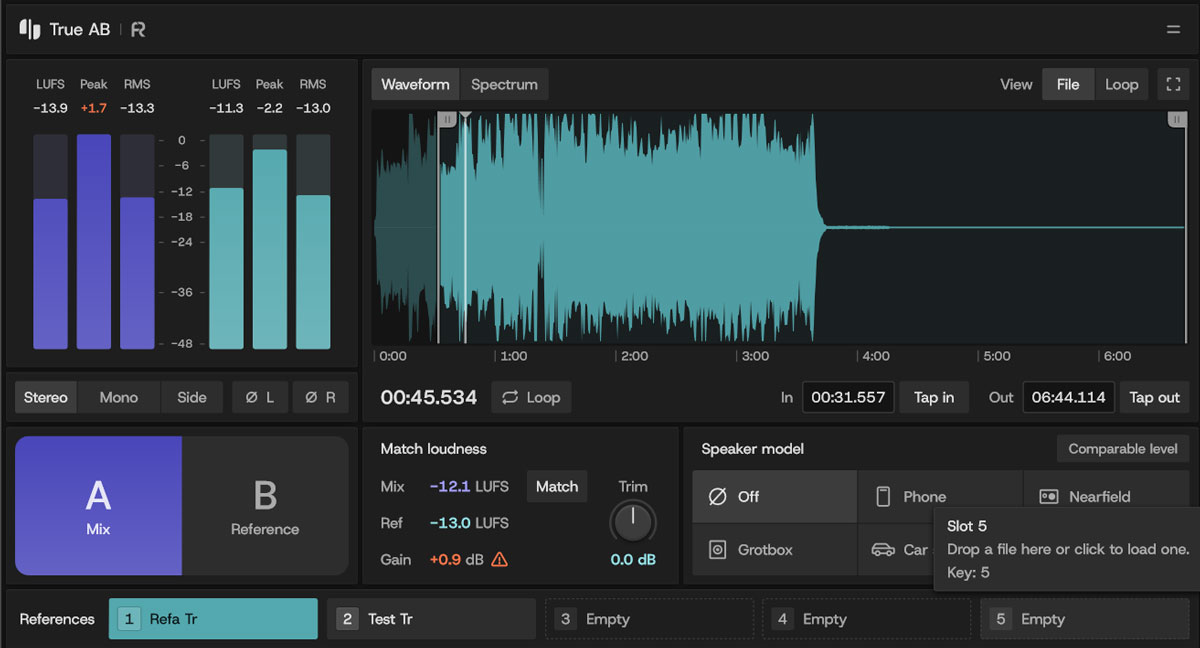Select the Phone speaker model
Image resolution: width=1200 pixels, height=648 pixels.
(x=940, y=496)
